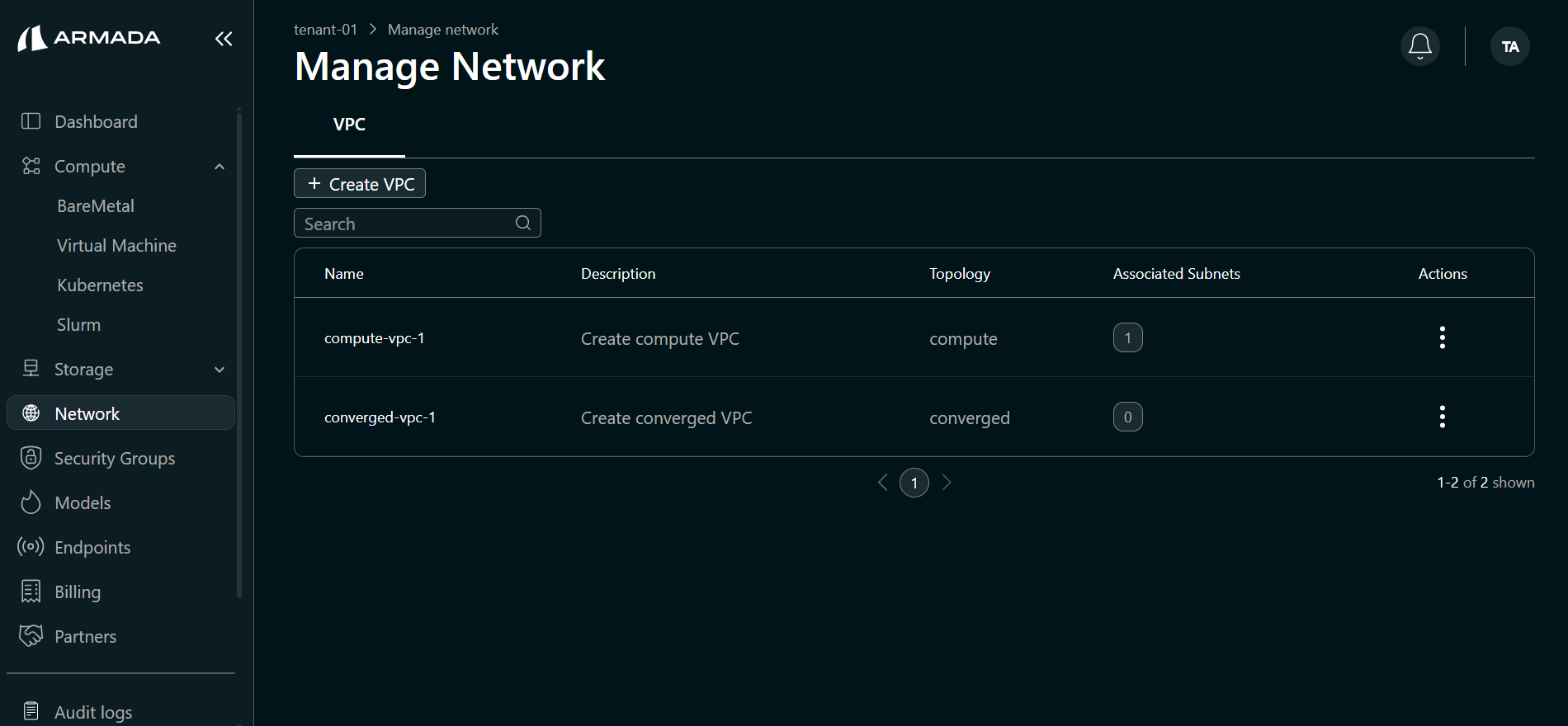Click converged-vpc-1 name cell
The width and height of the screenshot is (1568, 726).
point(380,417)
